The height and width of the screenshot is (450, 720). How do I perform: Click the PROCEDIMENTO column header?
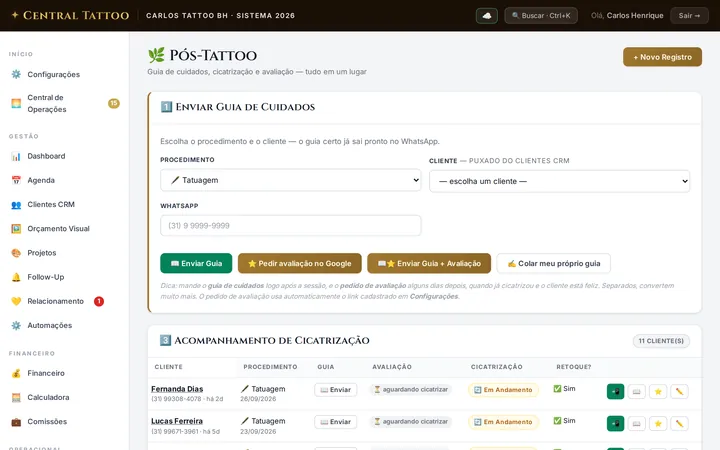coord(270,367)
